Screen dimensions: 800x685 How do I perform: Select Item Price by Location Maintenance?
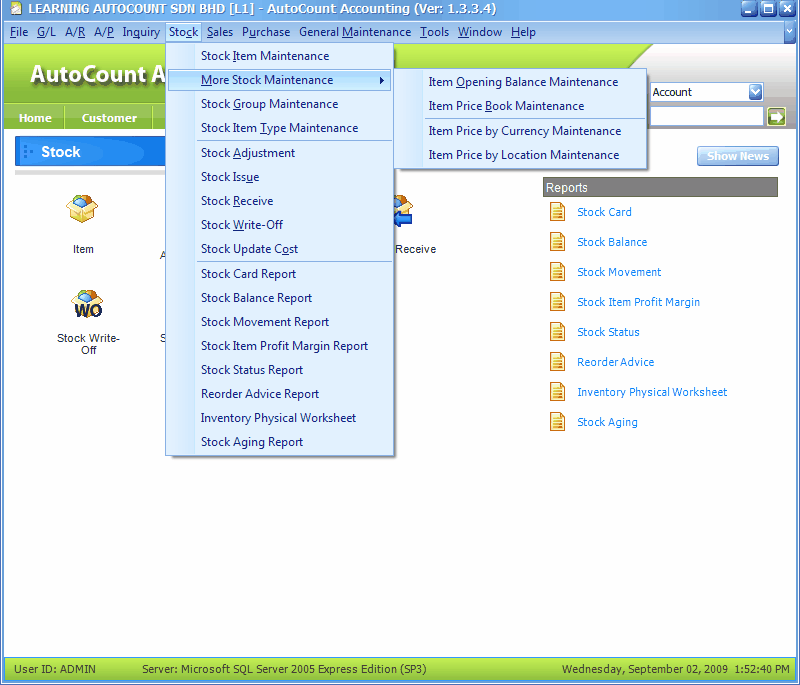[x=520, y=155]
